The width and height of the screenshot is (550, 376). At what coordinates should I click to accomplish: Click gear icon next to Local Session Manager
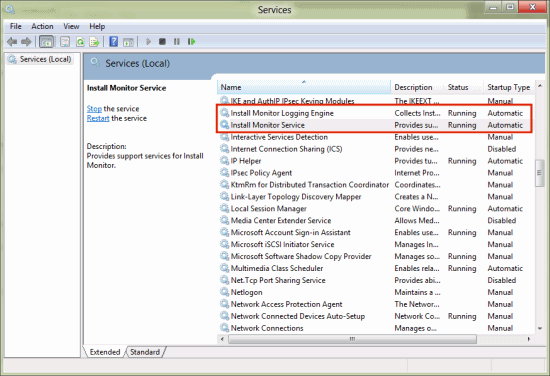click(224, 208)
